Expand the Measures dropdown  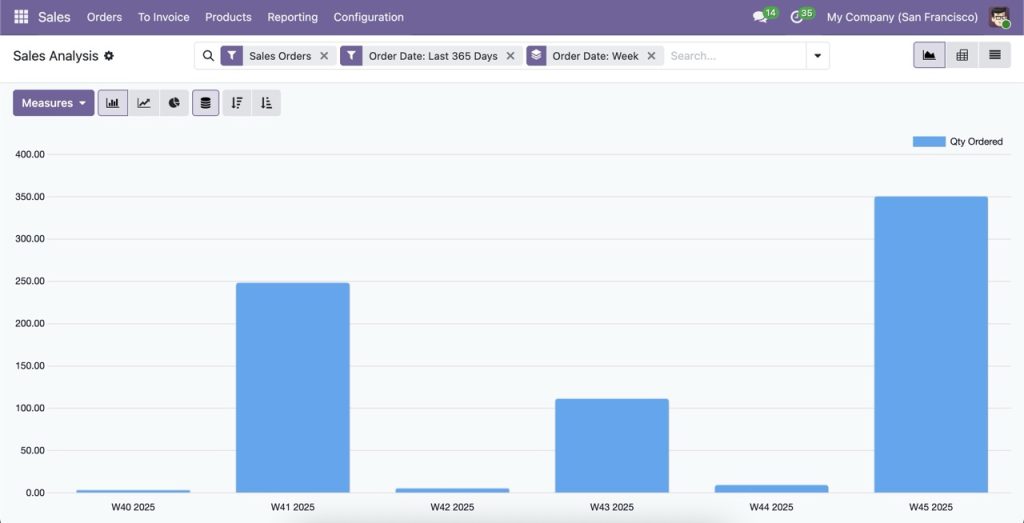coord(53,103)
